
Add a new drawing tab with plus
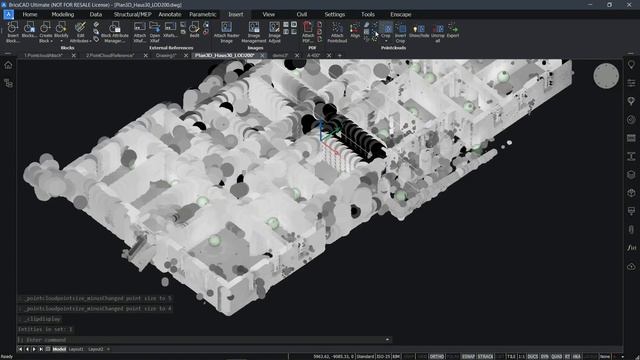pyautogui.click(x=340, y=55)
